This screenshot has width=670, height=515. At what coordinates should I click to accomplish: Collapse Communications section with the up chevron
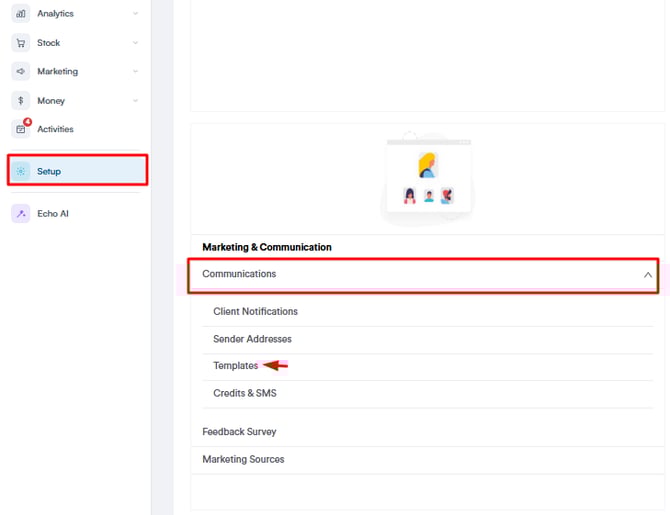point(647,274)
